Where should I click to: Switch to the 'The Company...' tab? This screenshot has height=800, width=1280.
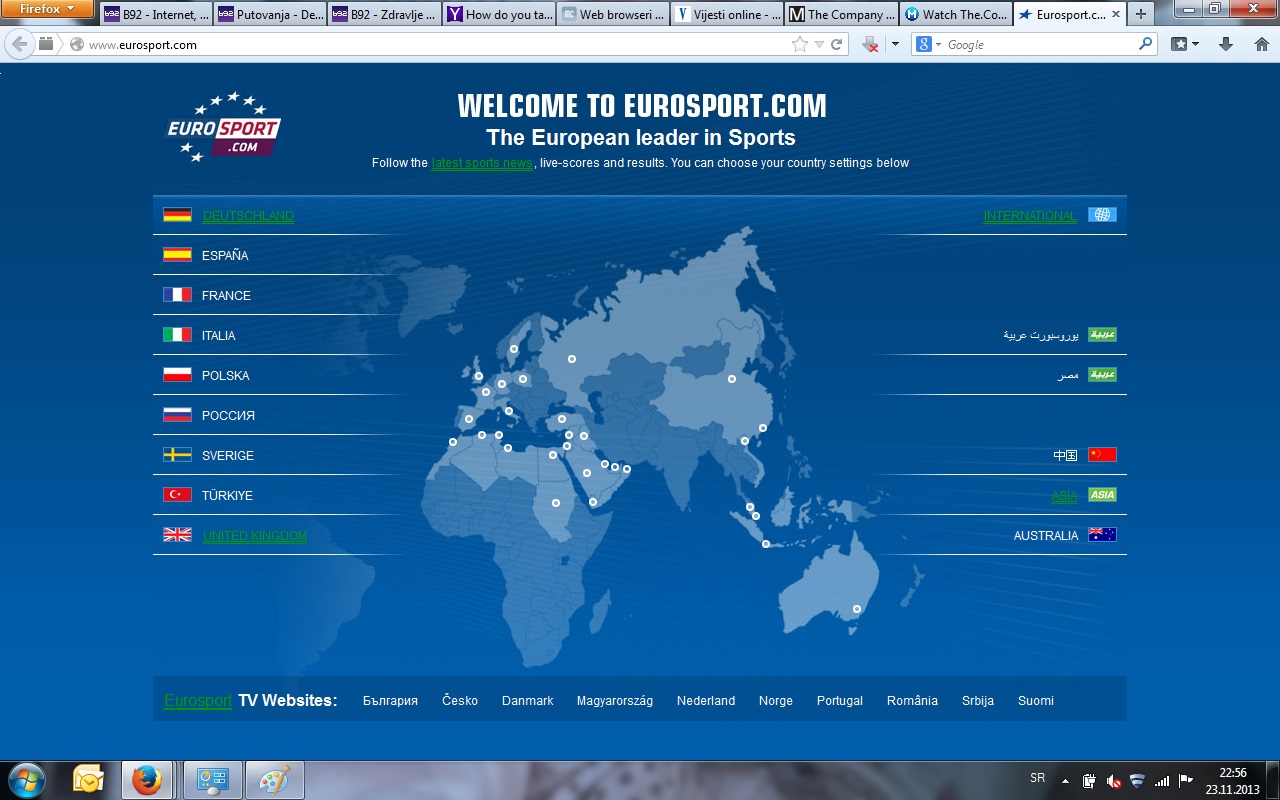[x=840, y=15]
